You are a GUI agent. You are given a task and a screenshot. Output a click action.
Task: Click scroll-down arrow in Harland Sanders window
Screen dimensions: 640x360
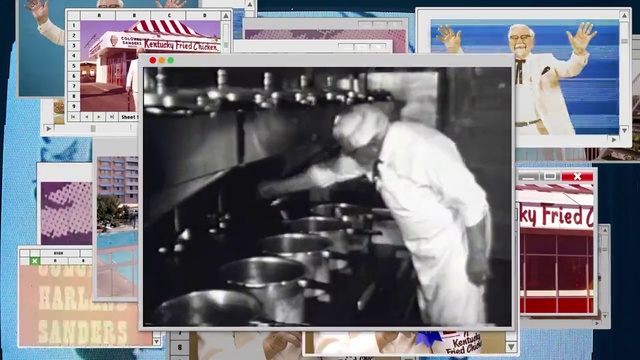156,342
